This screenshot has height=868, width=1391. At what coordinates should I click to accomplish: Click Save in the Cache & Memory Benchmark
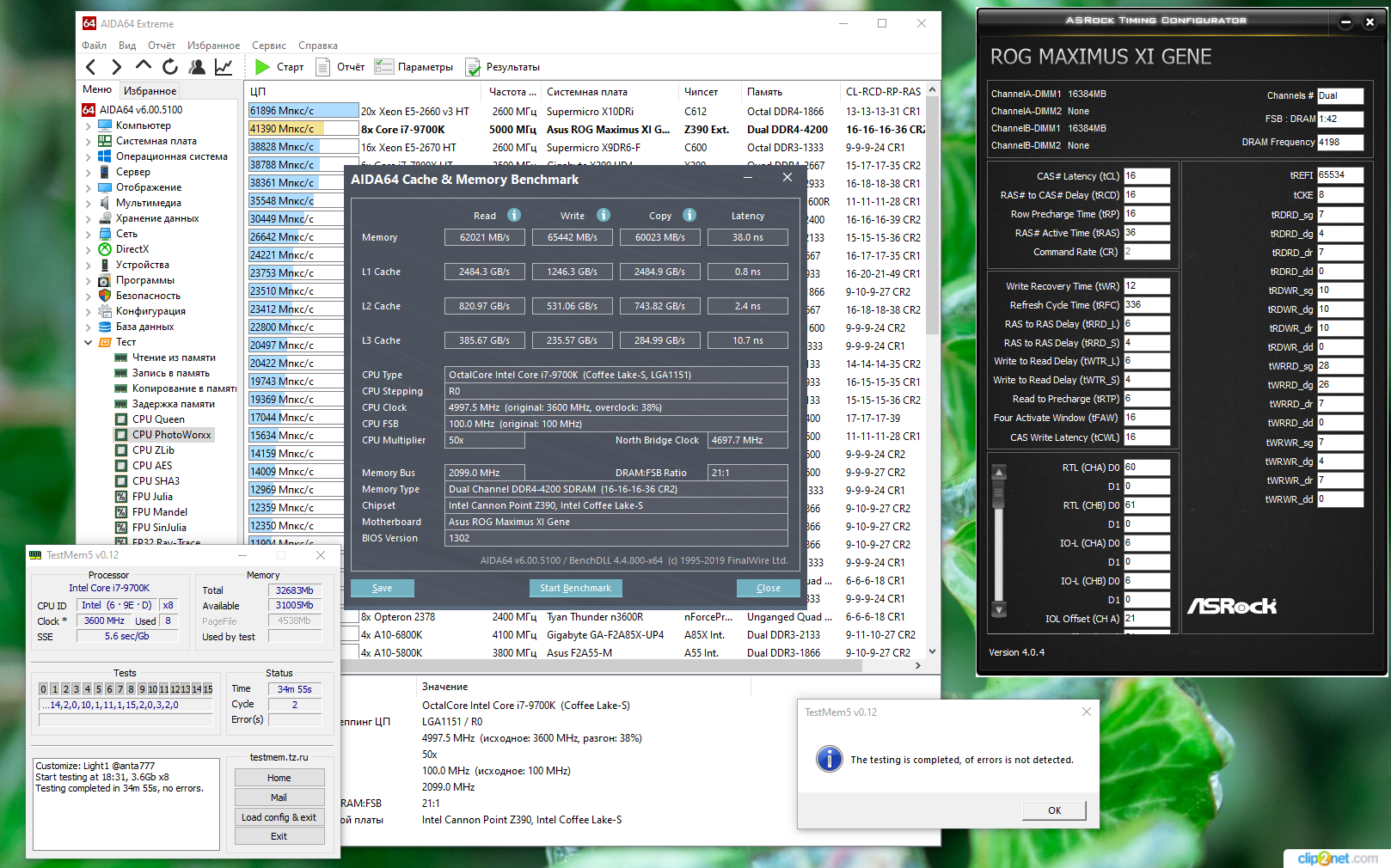383,588
